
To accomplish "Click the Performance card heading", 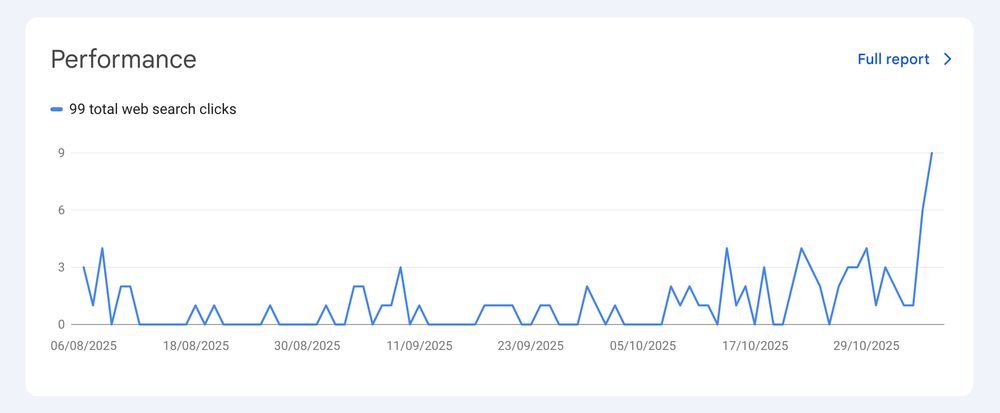I will click(x=123, y=59).
